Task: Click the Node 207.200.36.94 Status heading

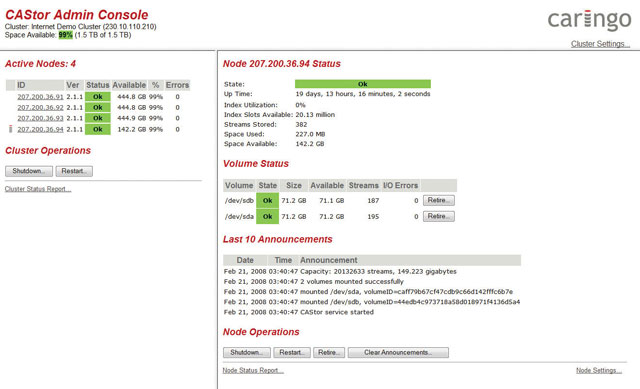Action: pos(282,64)
